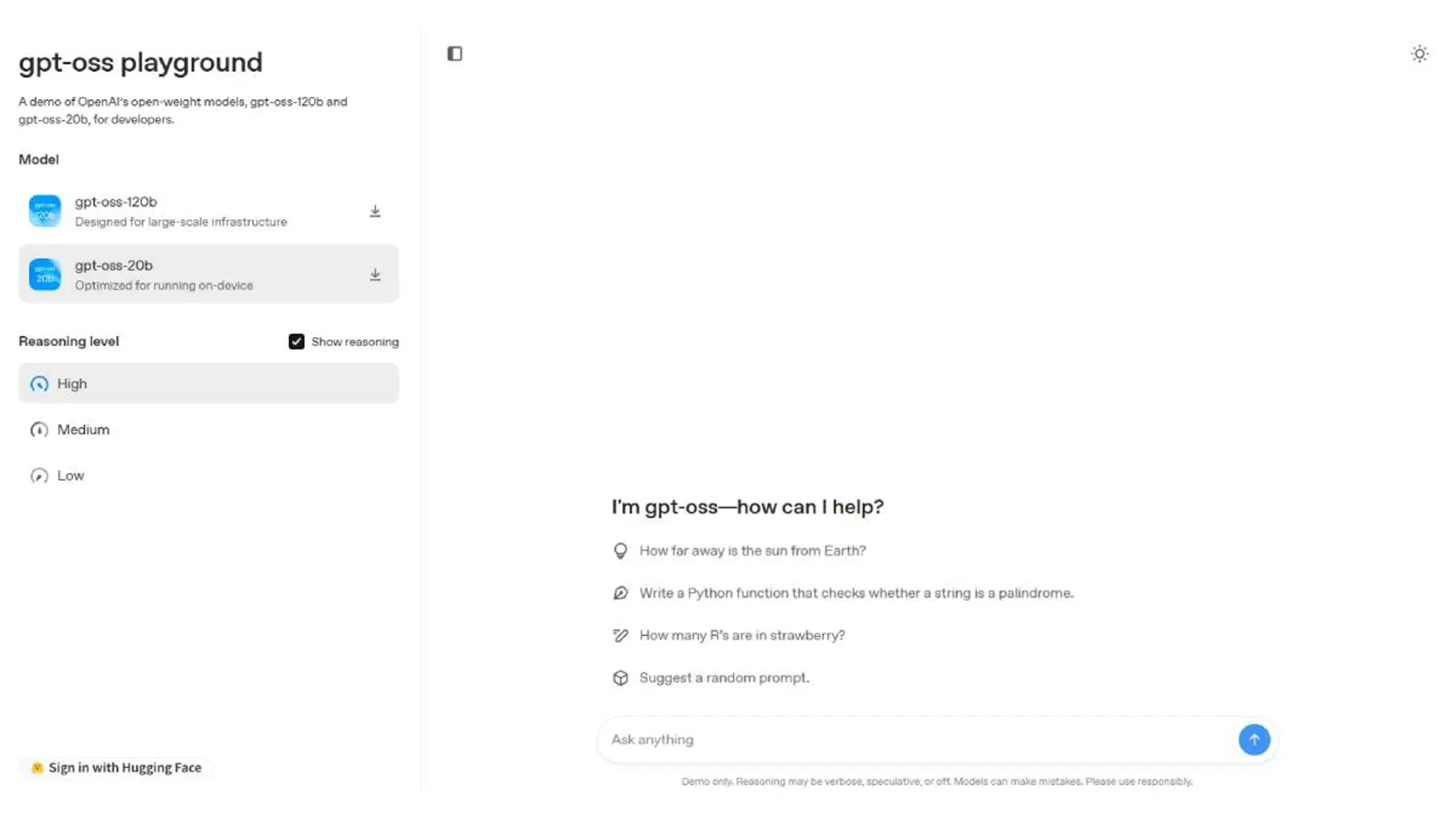Choose the sun distance from Earth prompt
The height and width of the screenshot is (819, 1456).
coord(753,551)
